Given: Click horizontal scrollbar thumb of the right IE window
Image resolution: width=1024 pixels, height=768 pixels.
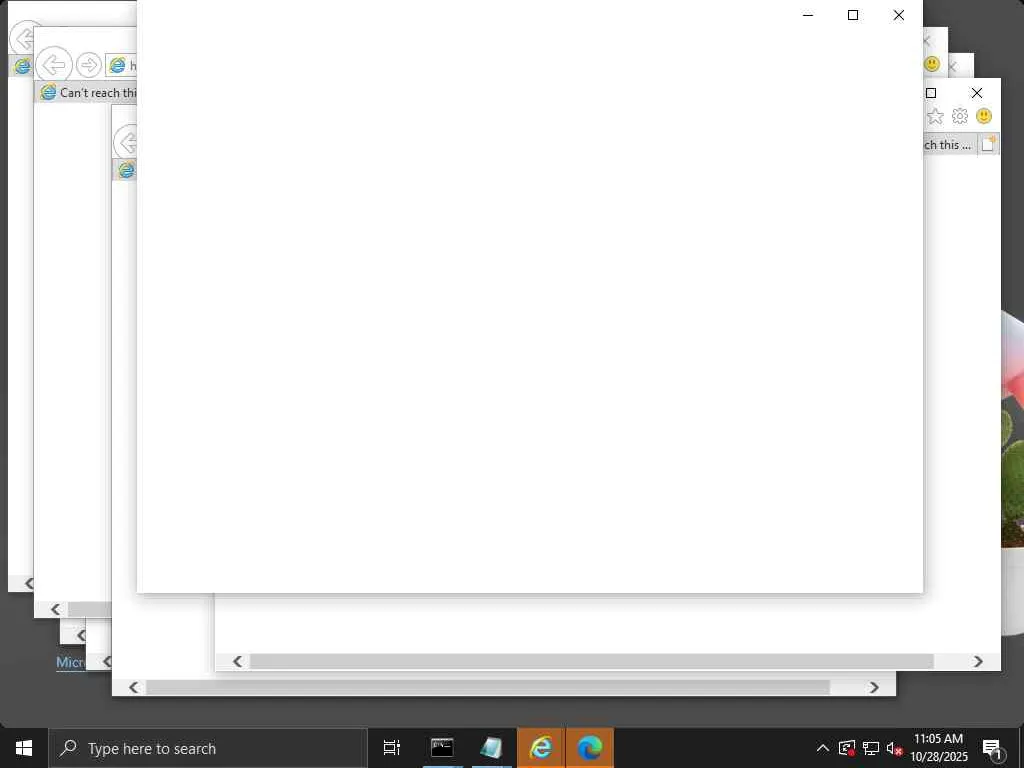Looking at the screenshot, I should [x=592, y=661].
